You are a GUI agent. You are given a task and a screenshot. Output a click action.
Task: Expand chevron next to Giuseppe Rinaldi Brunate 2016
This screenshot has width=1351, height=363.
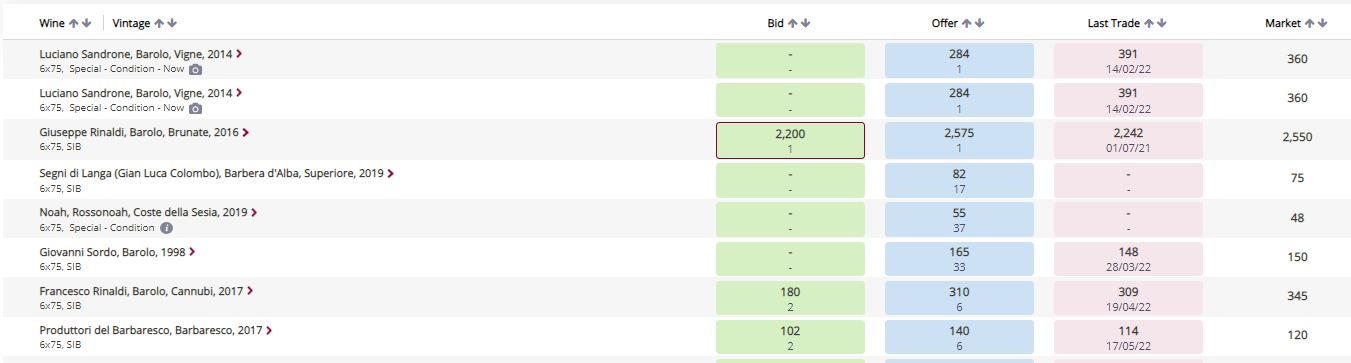(246, 132)
